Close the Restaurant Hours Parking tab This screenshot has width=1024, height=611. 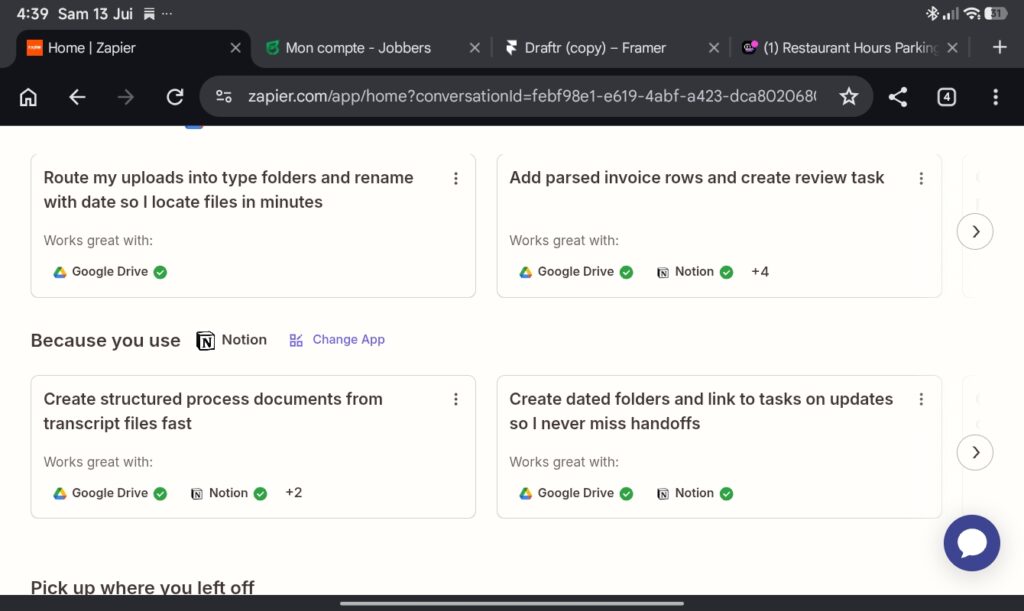(x=952, y=48)
